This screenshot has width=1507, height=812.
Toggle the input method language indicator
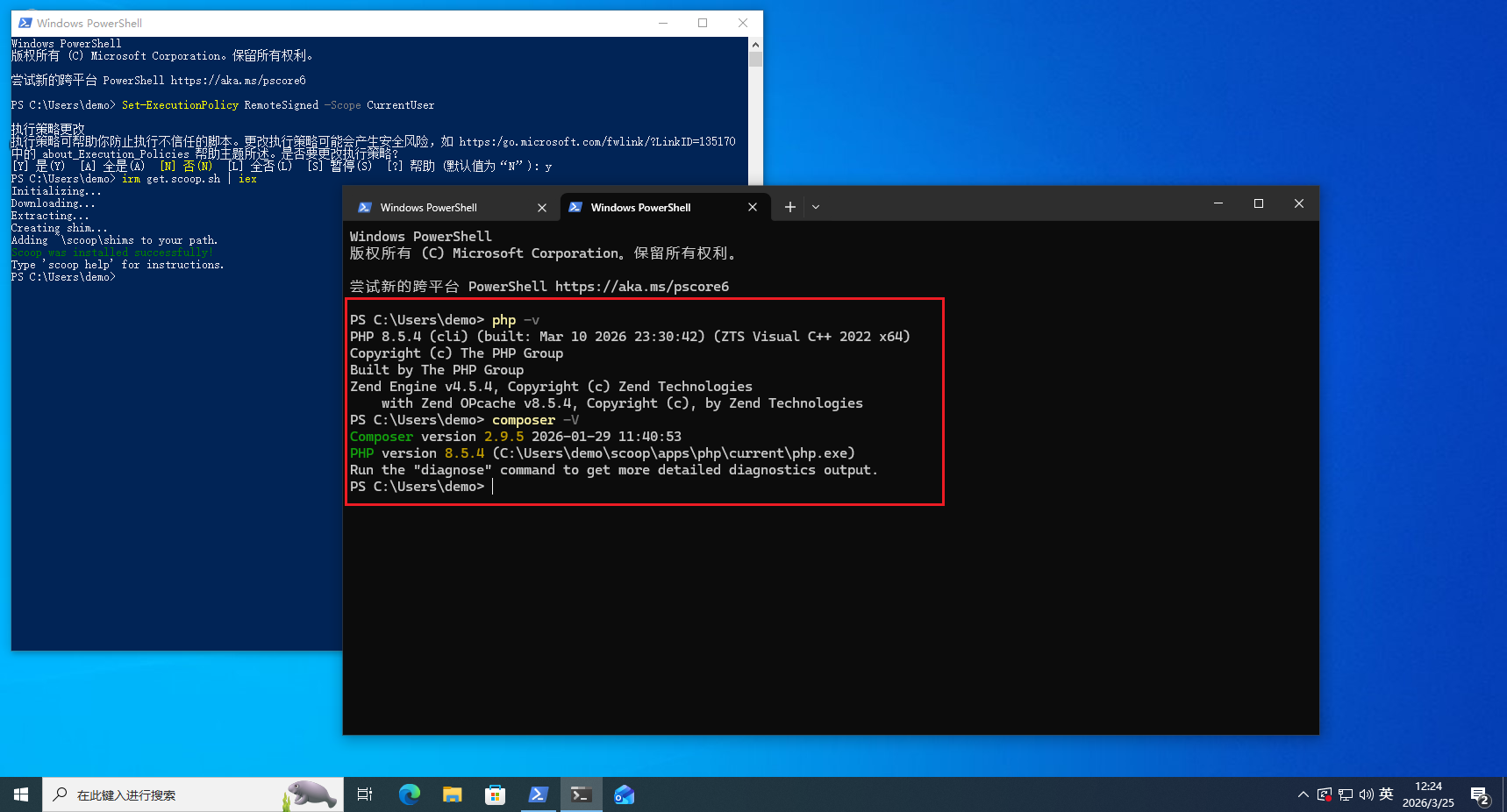point(1386,794)
